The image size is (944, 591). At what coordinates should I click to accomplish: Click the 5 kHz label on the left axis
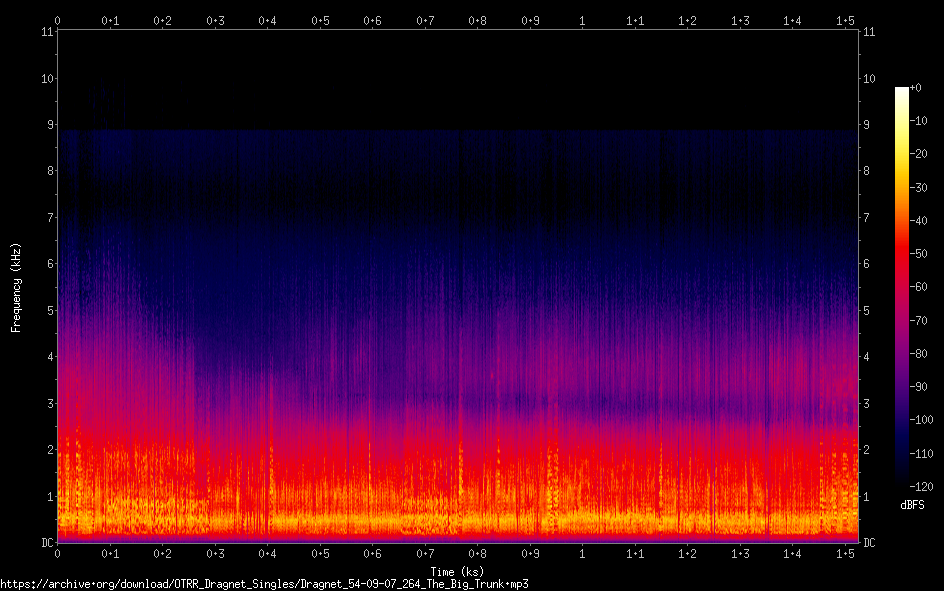[48, 311]
